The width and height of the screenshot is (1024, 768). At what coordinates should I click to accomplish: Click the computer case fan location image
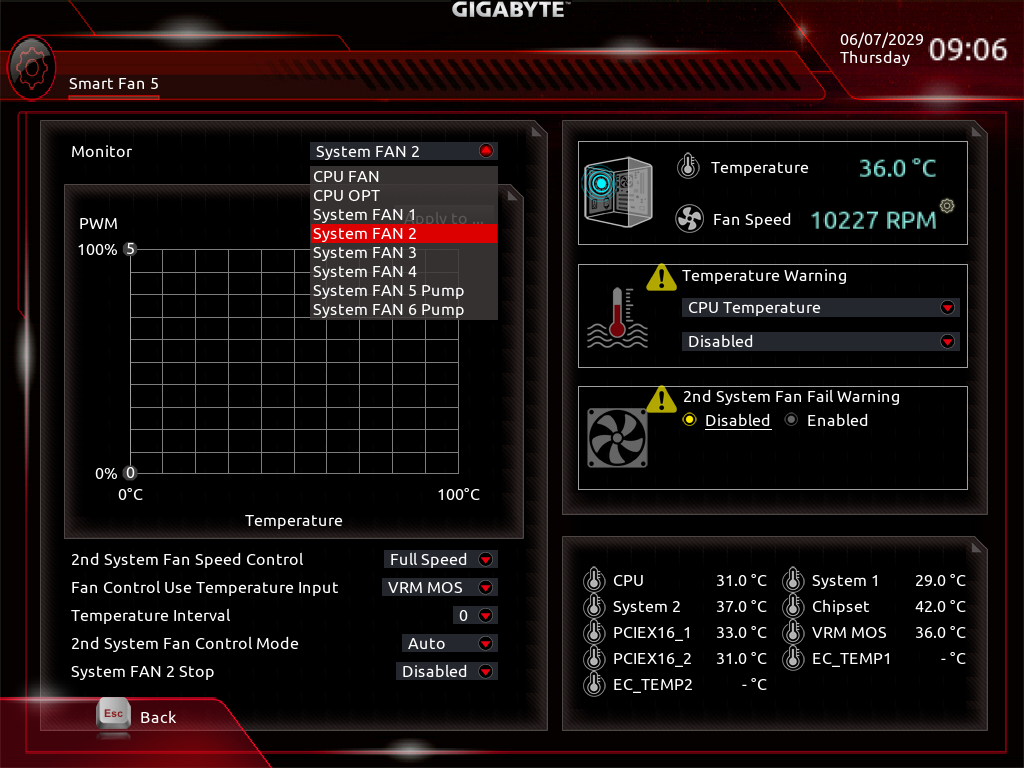tap(617, 192)
